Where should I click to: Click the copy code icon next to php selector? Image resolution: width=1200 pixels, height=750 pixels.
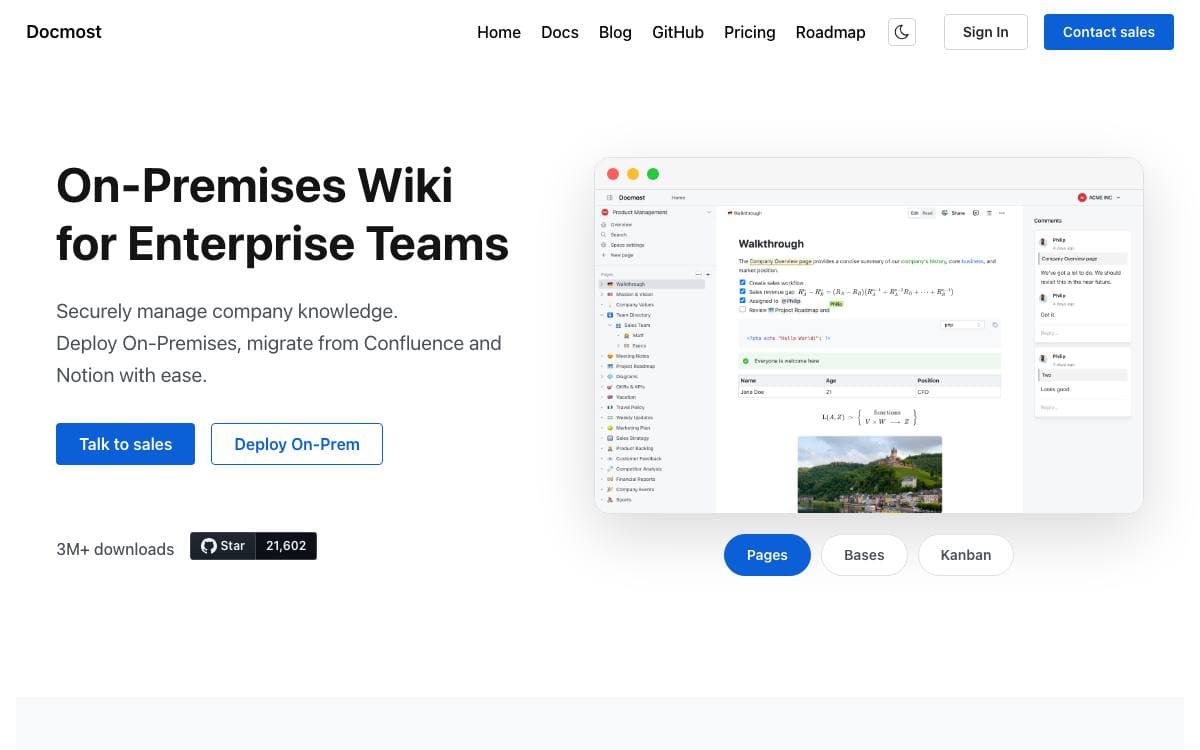point(995,325)
